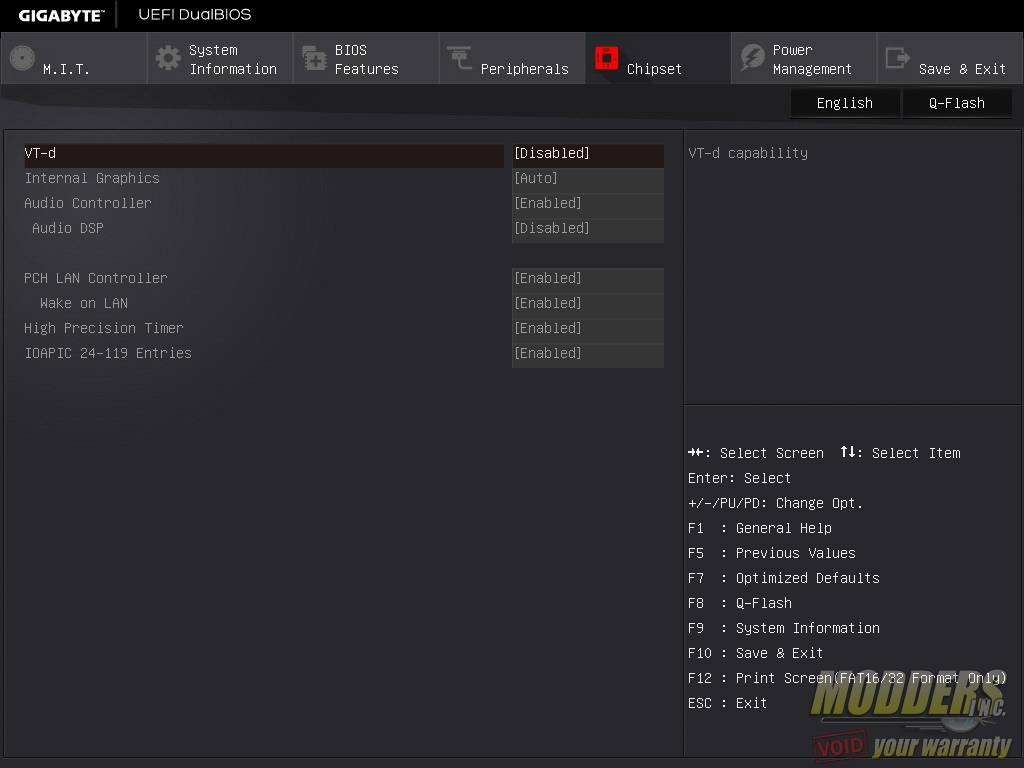
Task: Click the '+/-/PU/PD: Change Opt.' hint
Action: click(775, 503)
